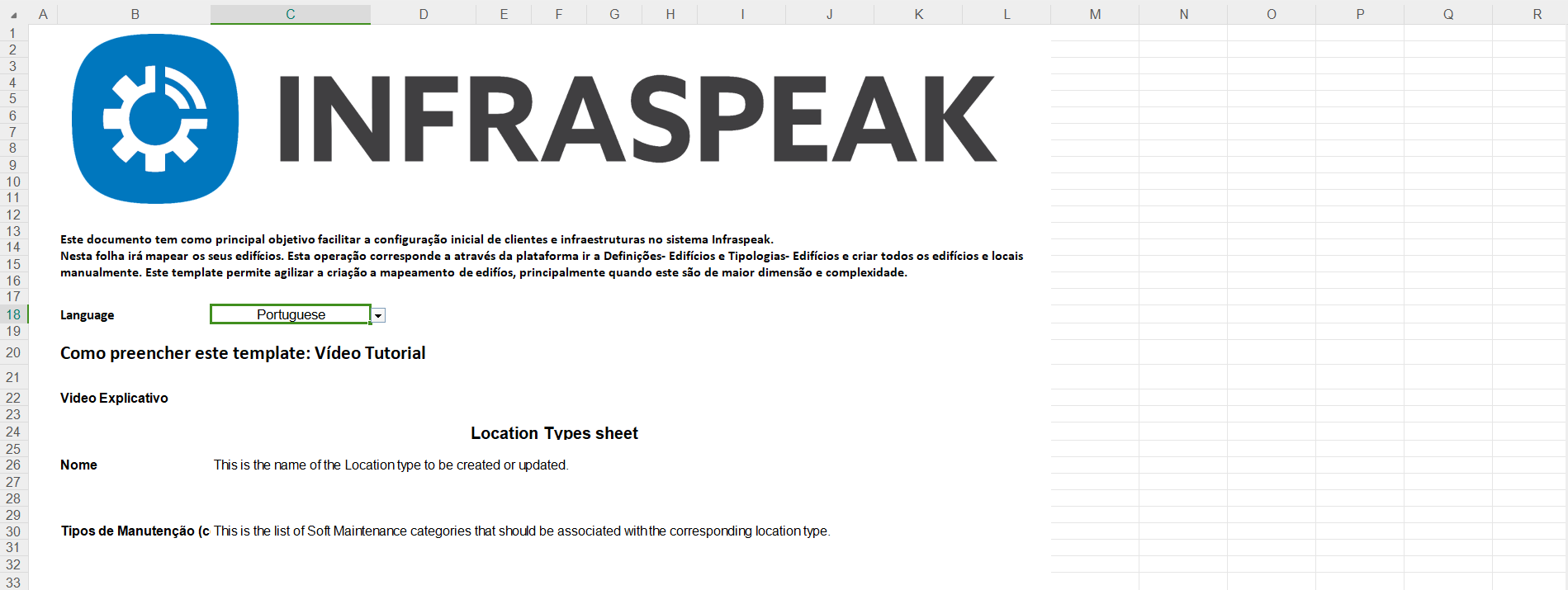Select column H header
The height and width of the screenshot is (590, 1568).
click(x=670, y=14)
